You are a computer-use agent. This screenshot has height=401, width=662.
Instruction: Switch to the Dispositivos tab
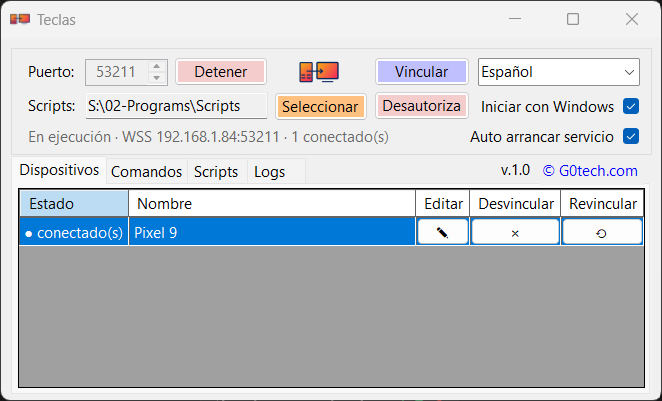(x=59, y=170)
